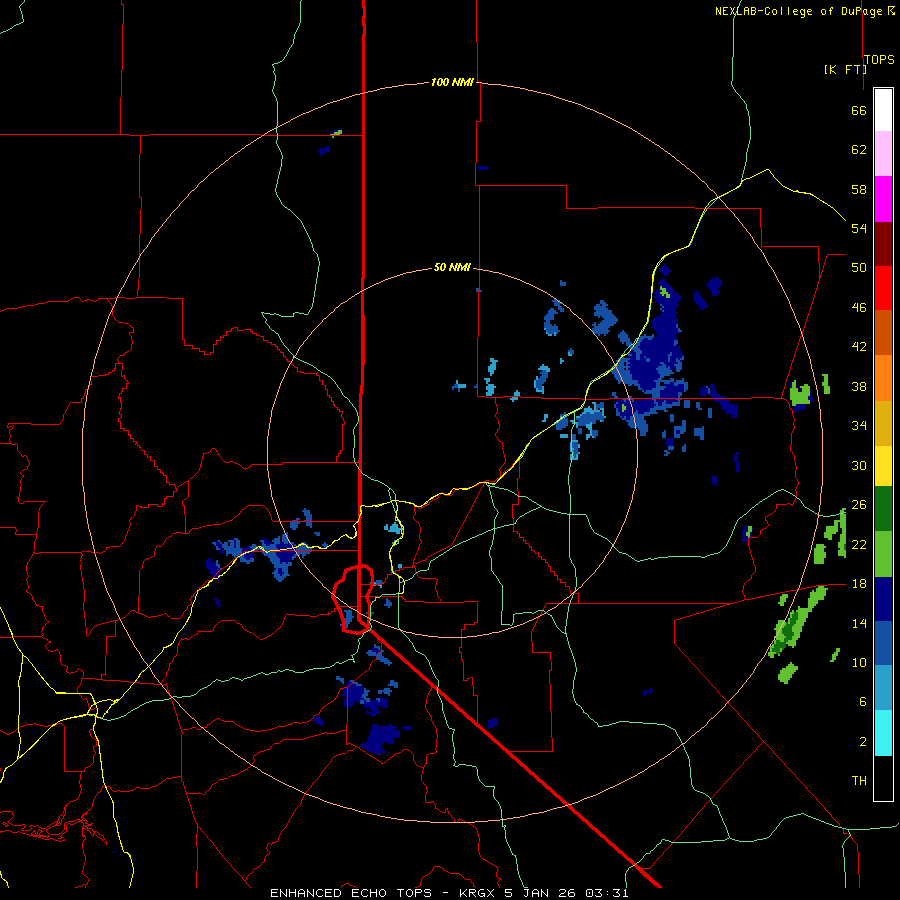Click the black TH legend swatch

tap(883, 778)
